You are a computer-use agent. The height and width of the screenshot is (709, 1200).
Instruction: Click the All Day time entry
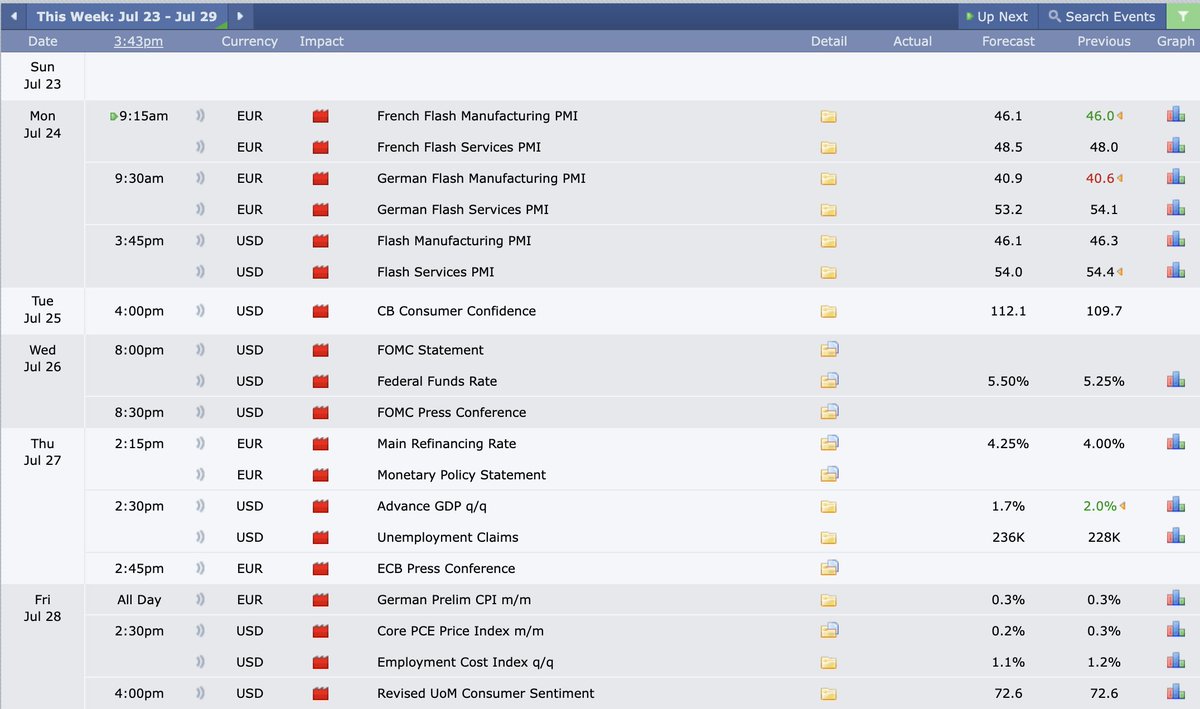point(139,600)
